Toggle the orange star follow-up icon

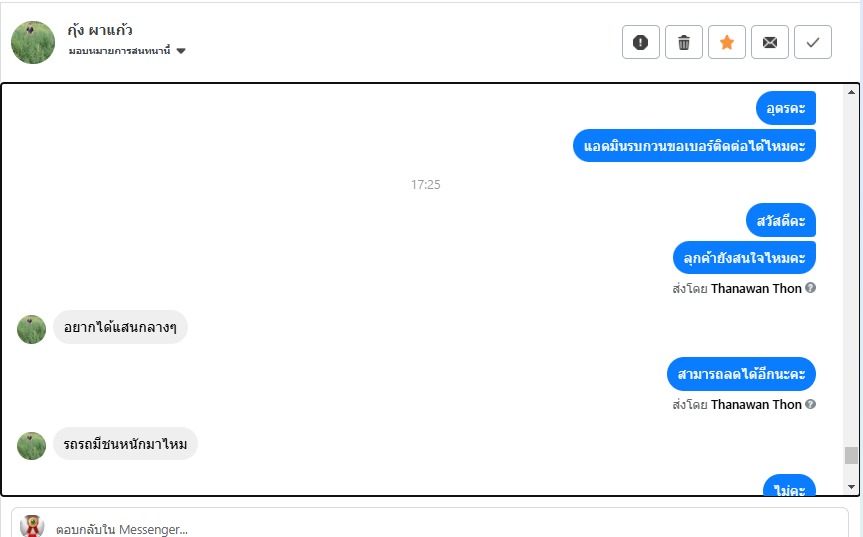pyautogui.click(x=727, y=42)
